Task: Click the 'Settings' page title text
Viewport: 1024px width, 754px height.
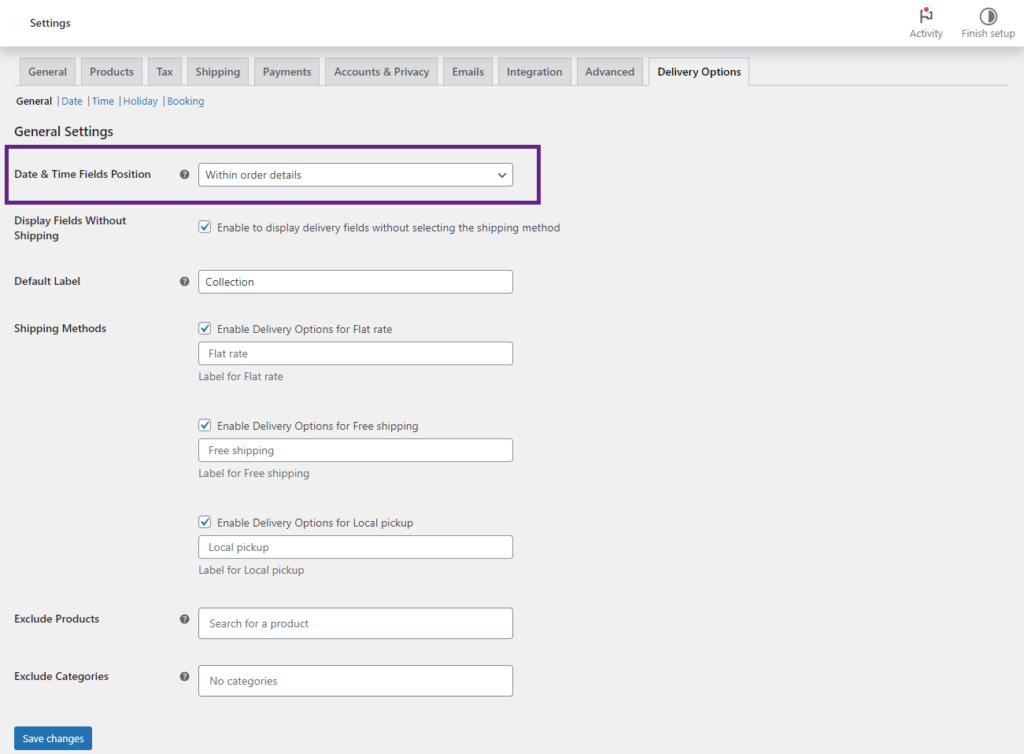Action: tap(50, 23)
